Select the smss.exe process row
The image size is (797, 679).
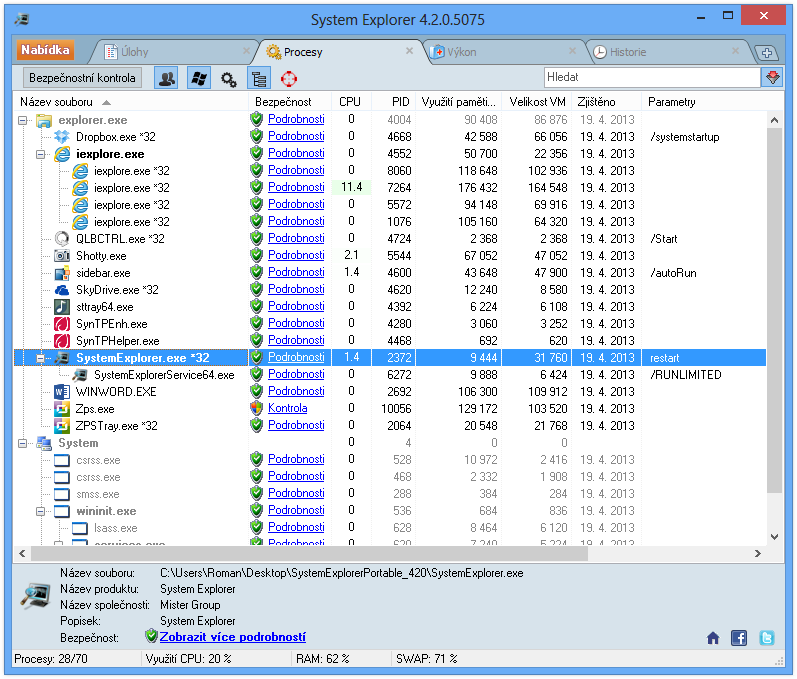click(x=389, y=494)
